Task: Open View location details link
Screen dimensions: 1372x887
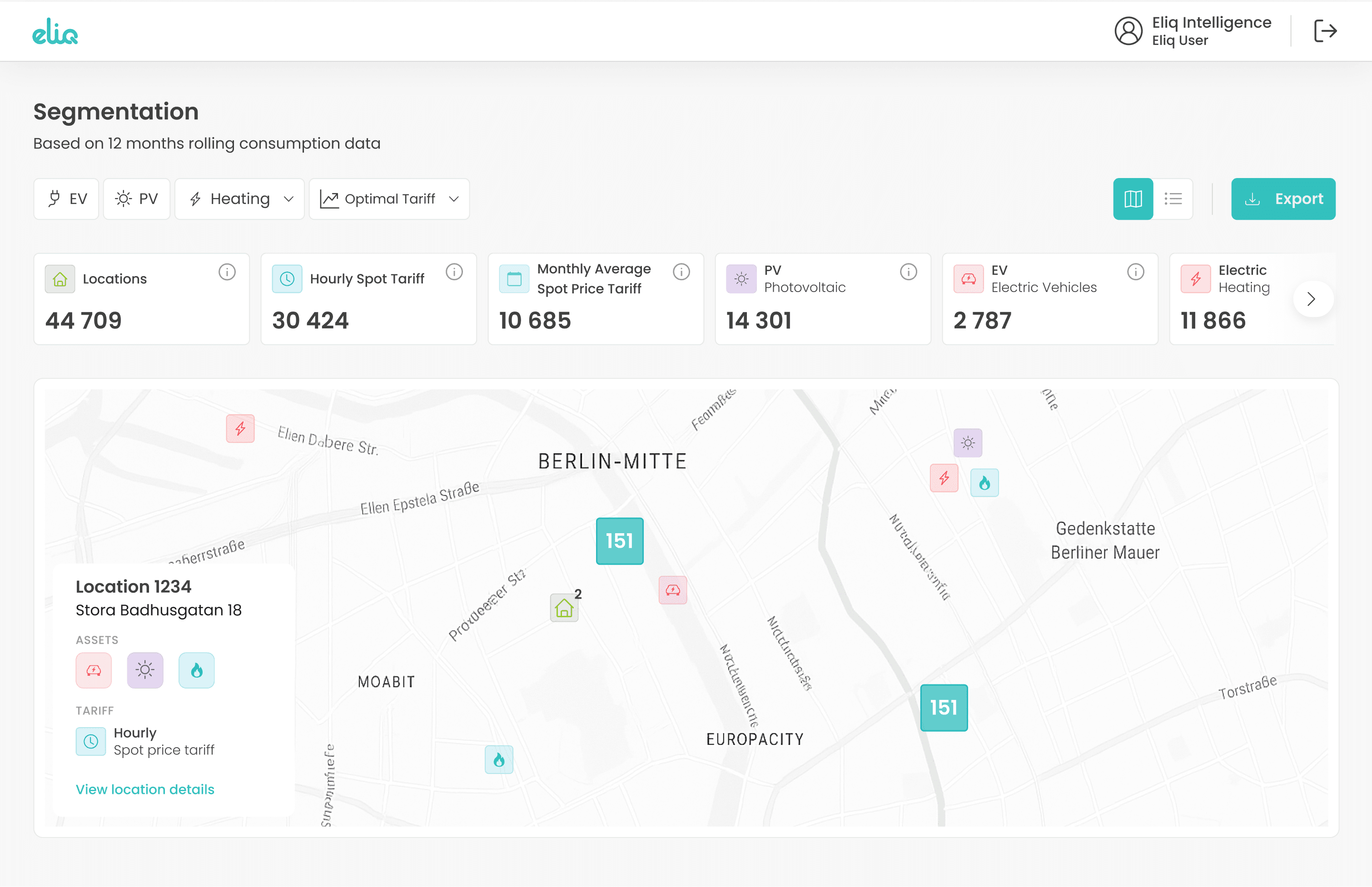Action: 144,789
